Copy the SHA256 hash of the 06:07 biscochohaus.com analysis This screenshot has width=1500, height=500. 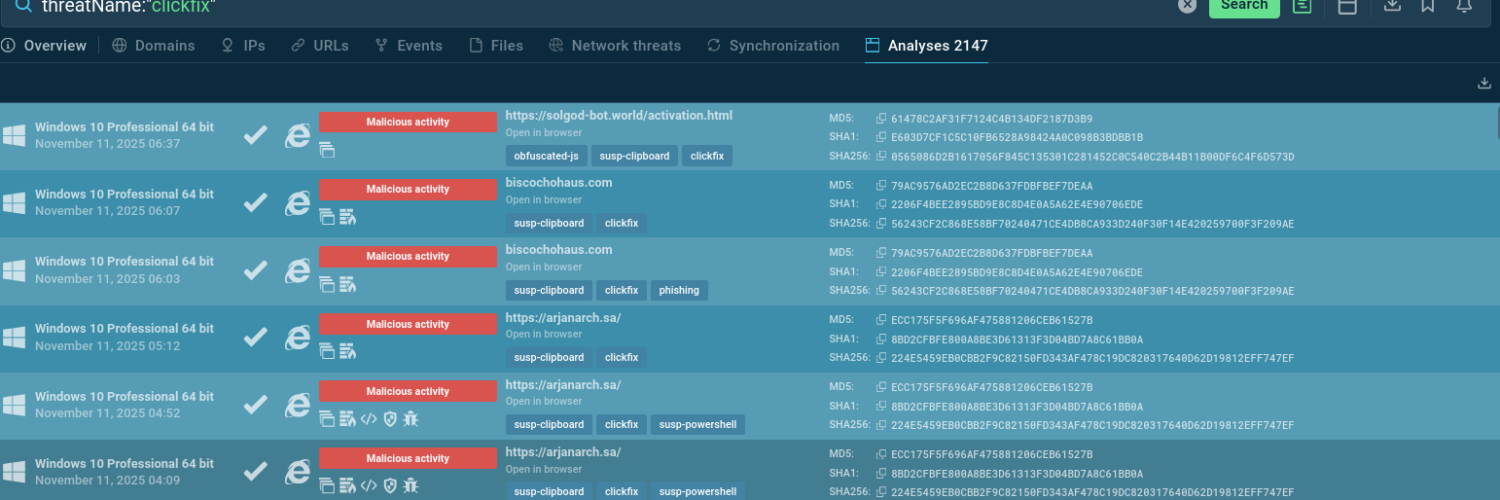coord(881,224)
